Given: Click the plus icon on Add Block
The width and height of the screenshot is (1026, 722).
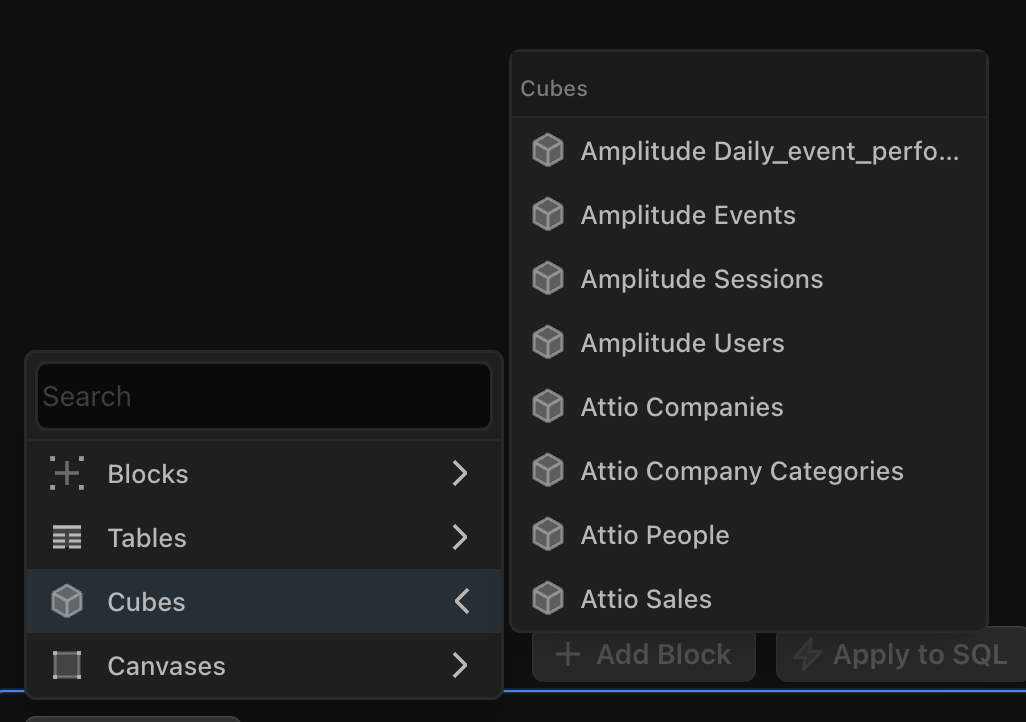Looking at the screenshot, I should coord(568,655).
